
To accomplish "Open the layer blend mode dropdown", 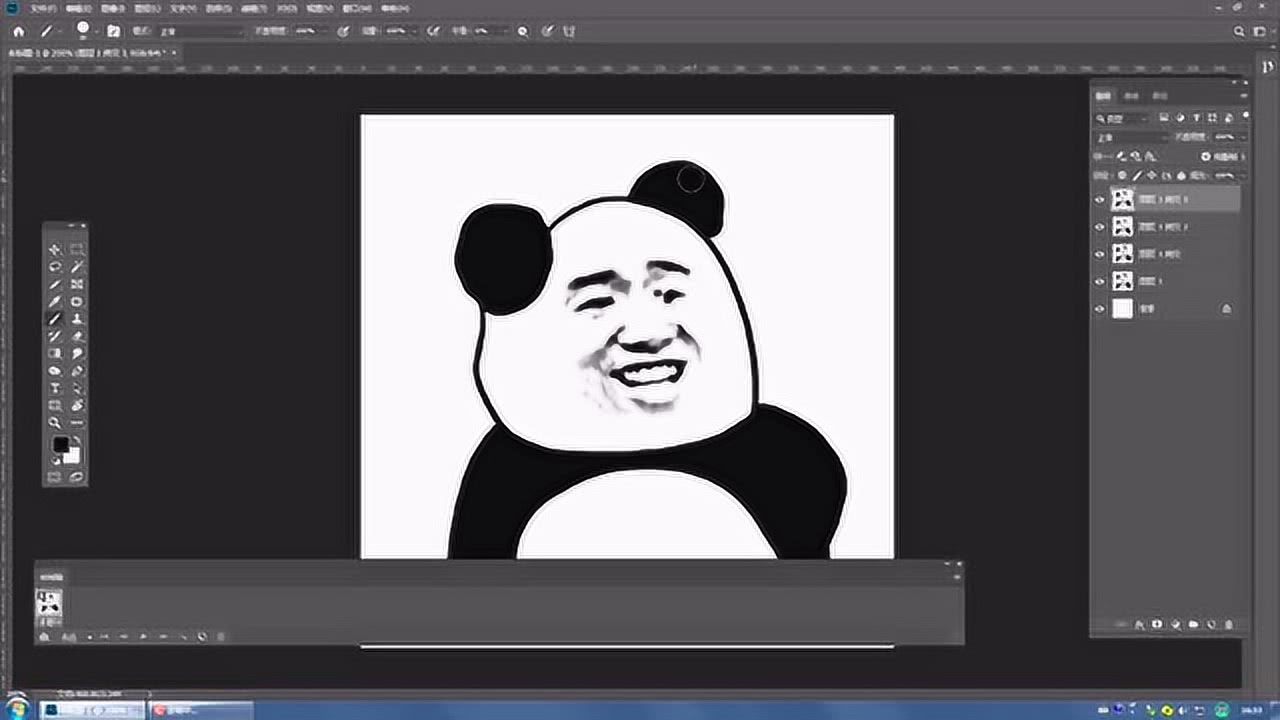I will [1130, 137].
